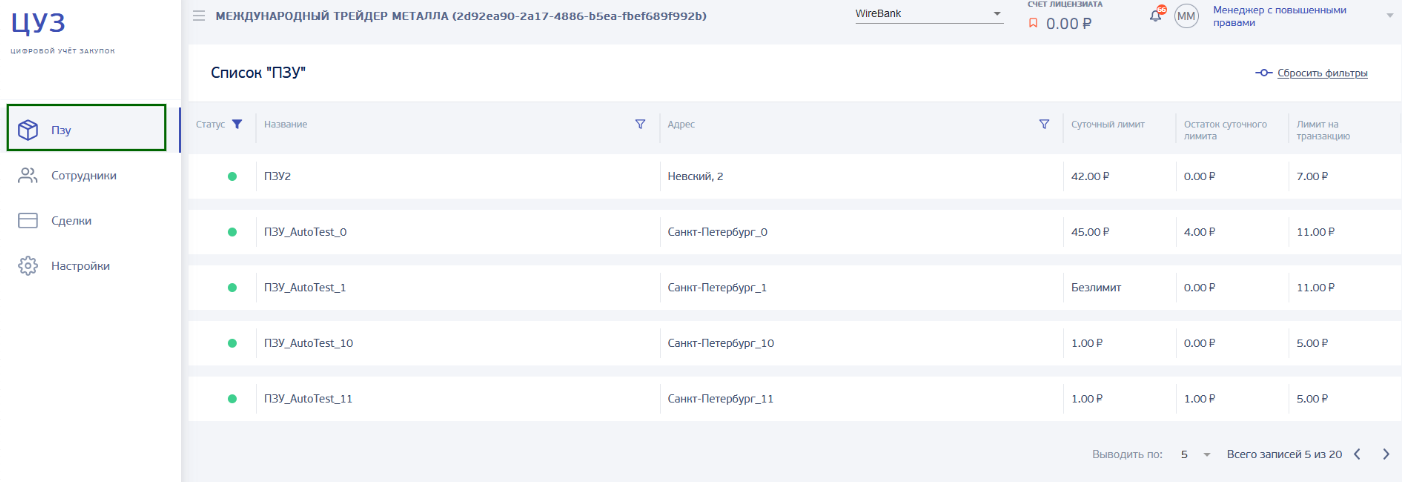Go to next page of records
Screen dimensions: 1402x482
point(1386,454)
